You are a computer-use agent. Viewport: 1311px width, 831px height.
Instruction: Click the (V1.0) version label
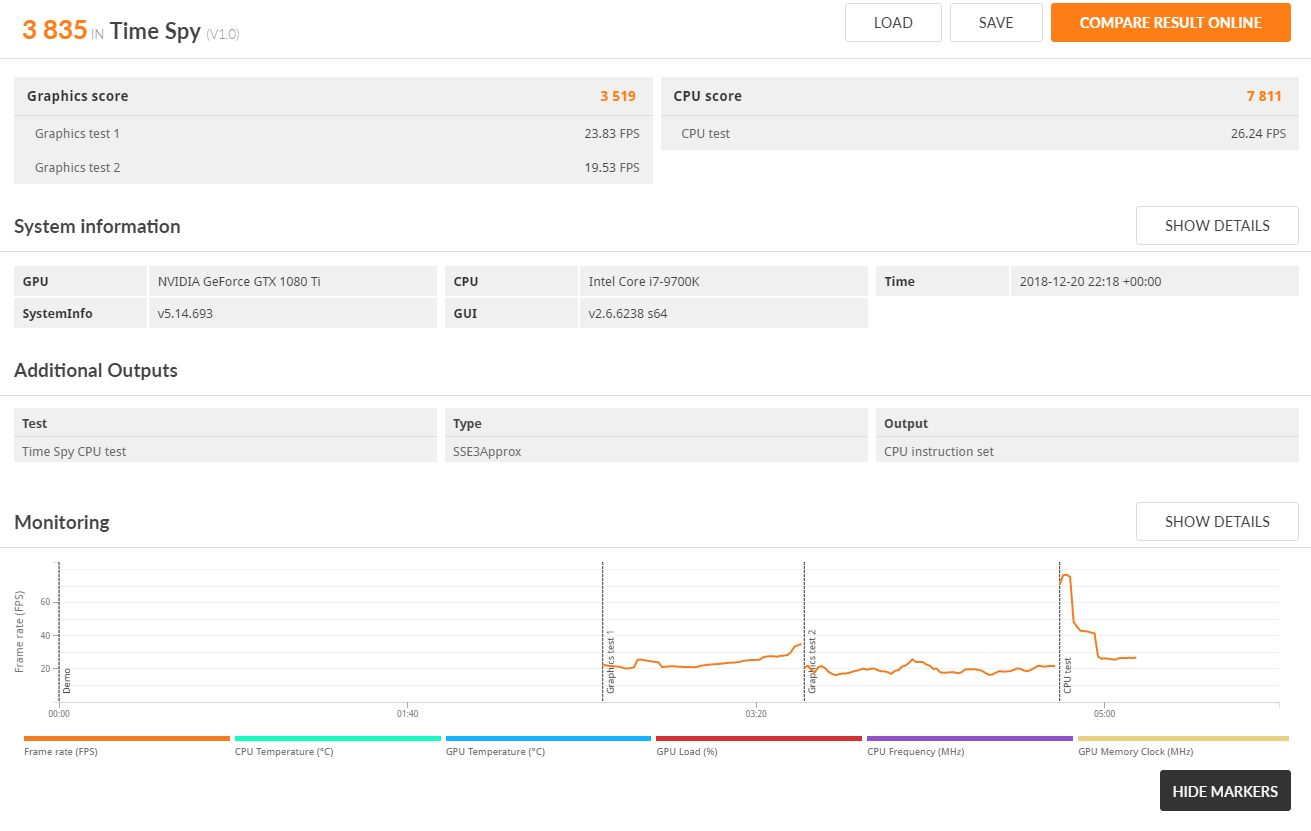223,34
